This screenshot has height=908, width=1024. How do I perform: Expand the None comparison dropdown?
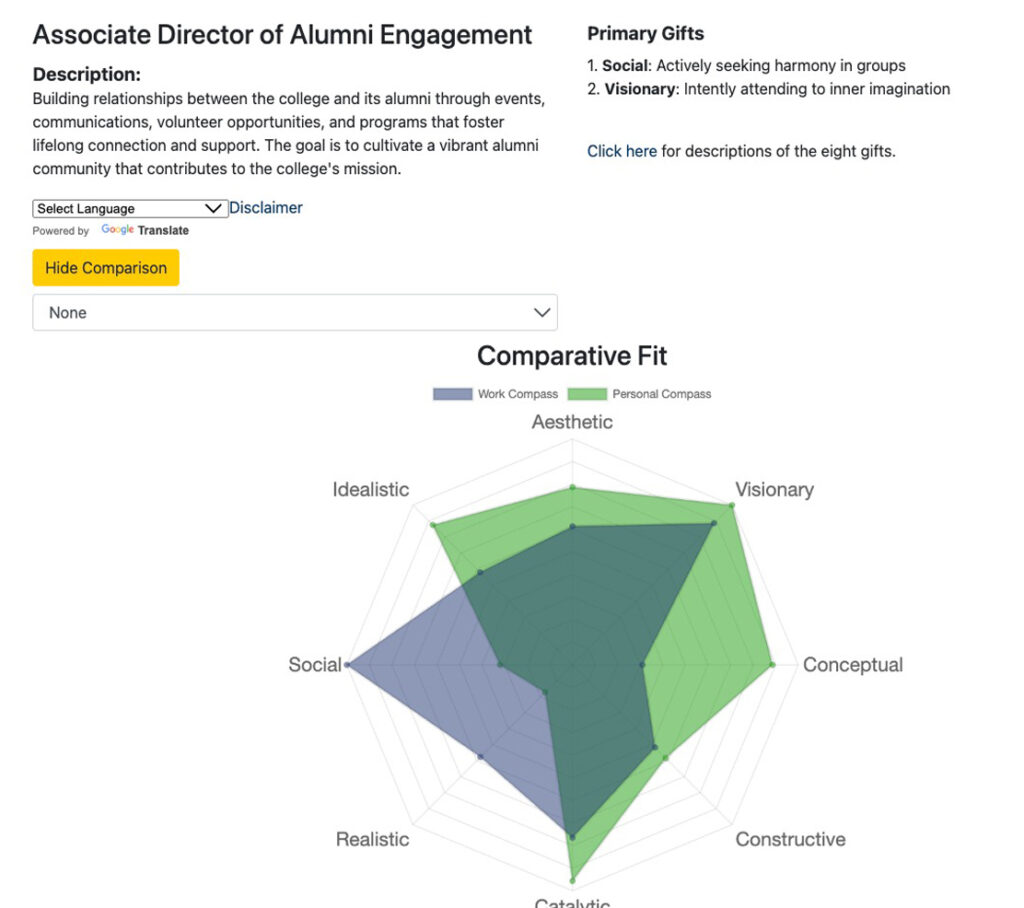pyautogui.click(x=294, y=313)
